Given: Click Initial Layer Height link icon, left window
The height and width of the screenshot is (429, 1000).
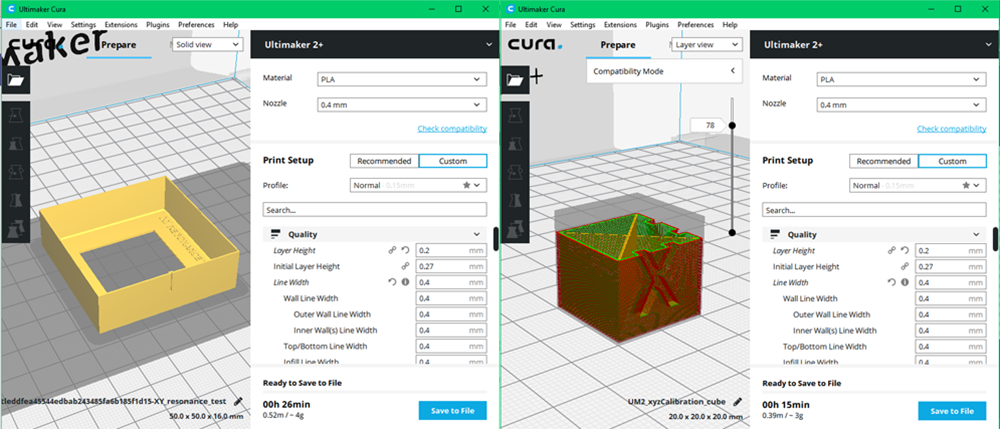Looking at the screenshot, I should click(x=405, y=266).
